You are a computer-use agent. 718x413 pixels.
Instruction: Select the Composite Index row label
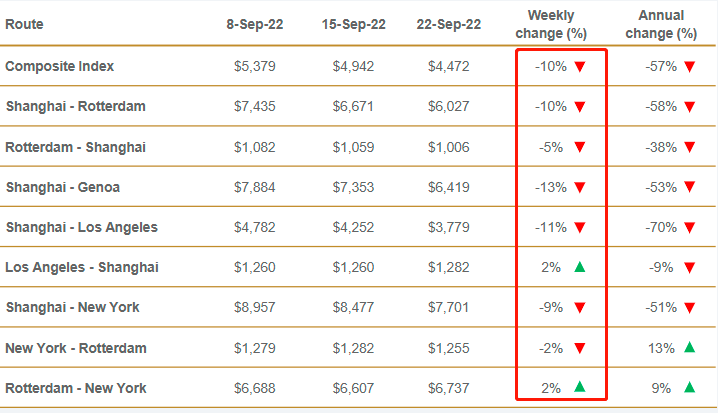click(60, 66)
